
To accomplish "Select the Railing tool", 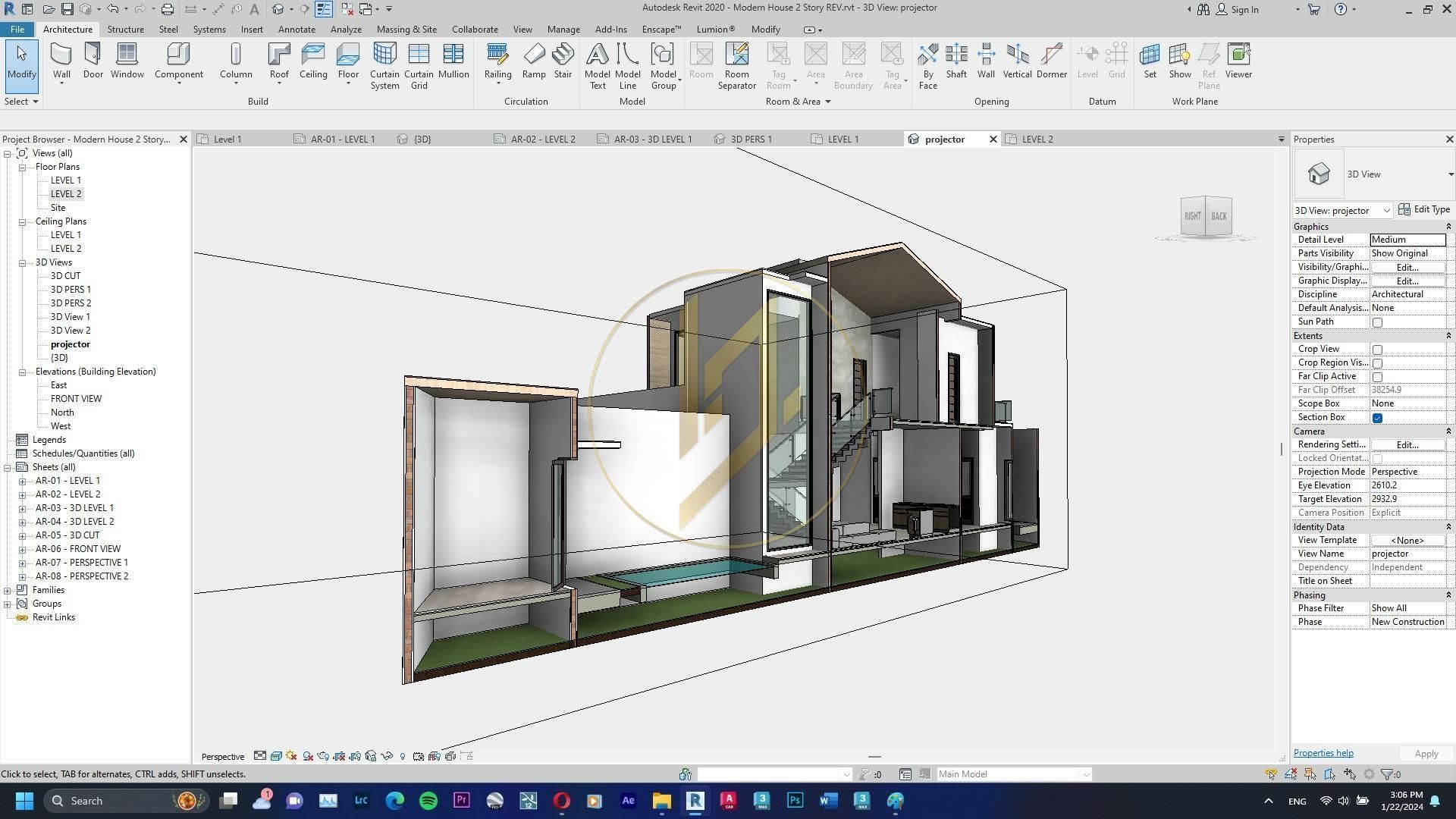I will coord(497,61).
